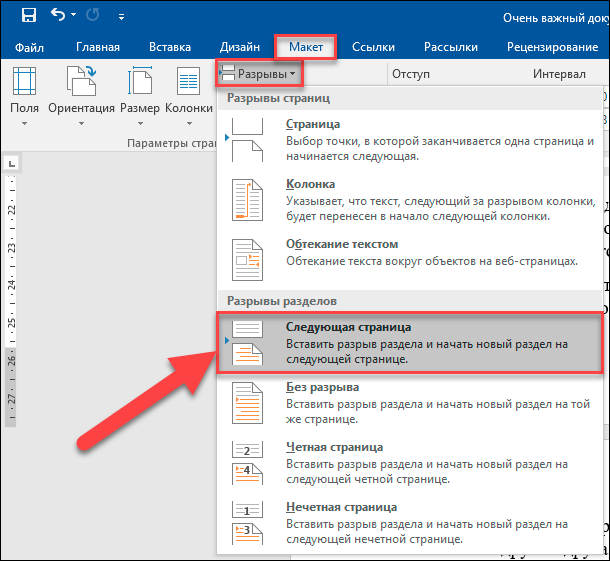Image resolution: width=610 pixels, height=561 pixels.
Task: Click the Четная страница icon
Action: click(247, 463)
